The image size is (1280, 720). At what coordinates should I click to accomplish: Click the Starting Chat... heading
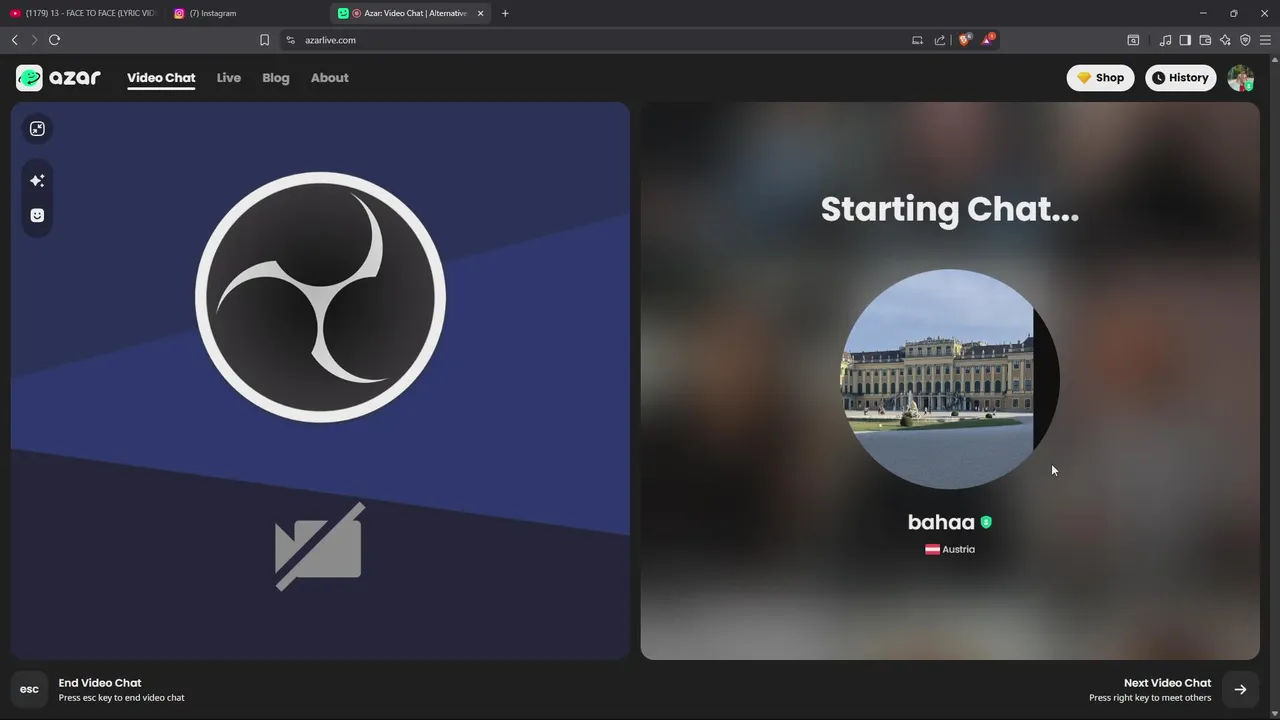[950, 209]
